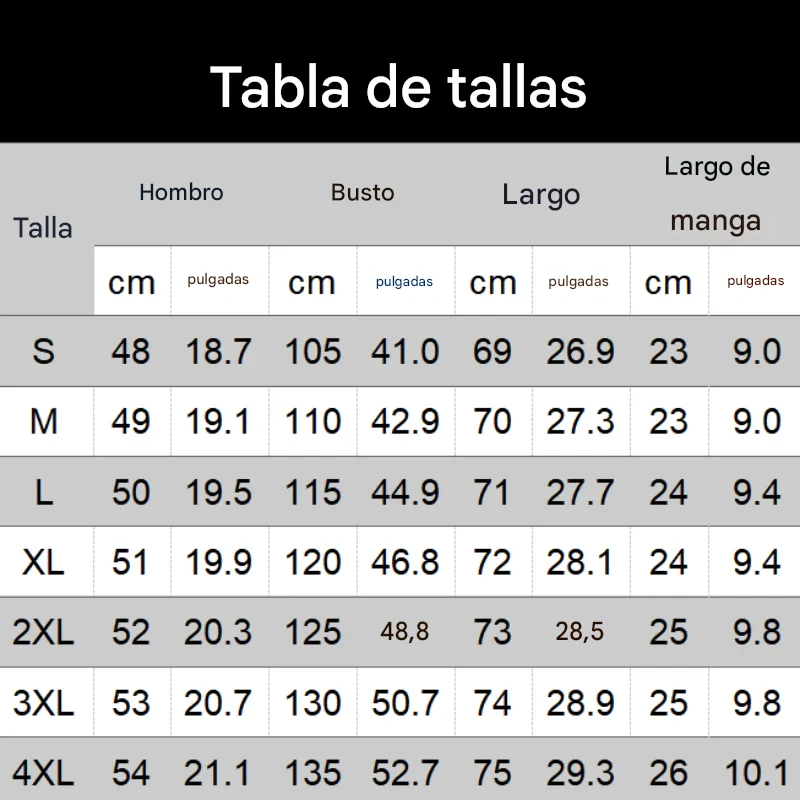Click the Hombro column header
Viewport: 800px width, 800px height.
click(x=181, y=192)
